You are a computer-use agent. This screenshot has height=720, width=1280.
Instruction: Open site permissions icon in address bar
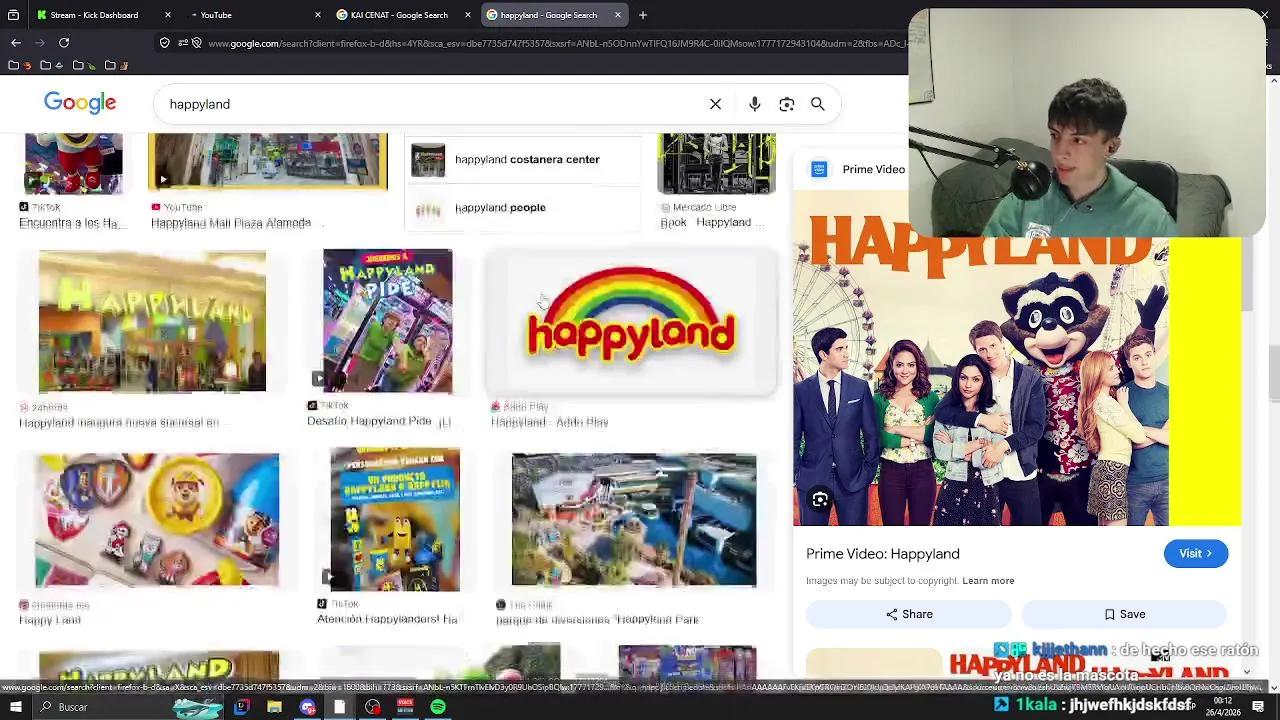[182, 43]
